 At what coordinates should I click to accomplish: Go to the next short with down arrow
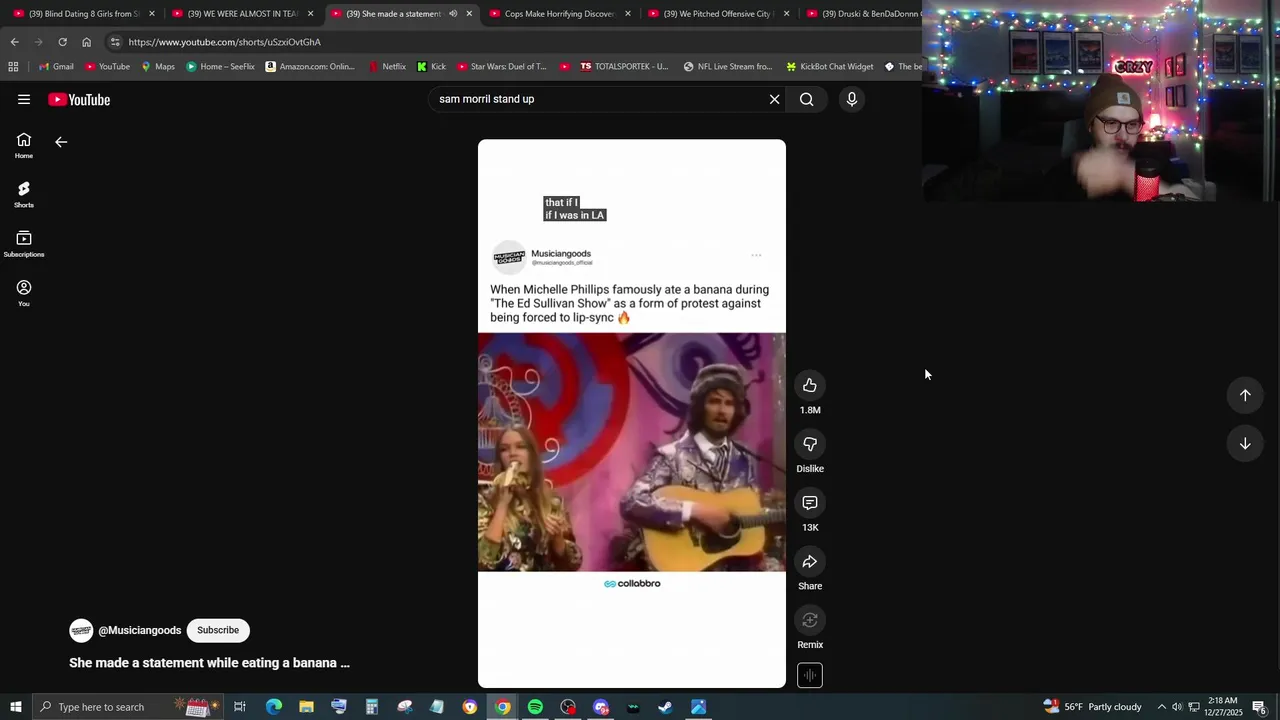(x=1245, y=444)
